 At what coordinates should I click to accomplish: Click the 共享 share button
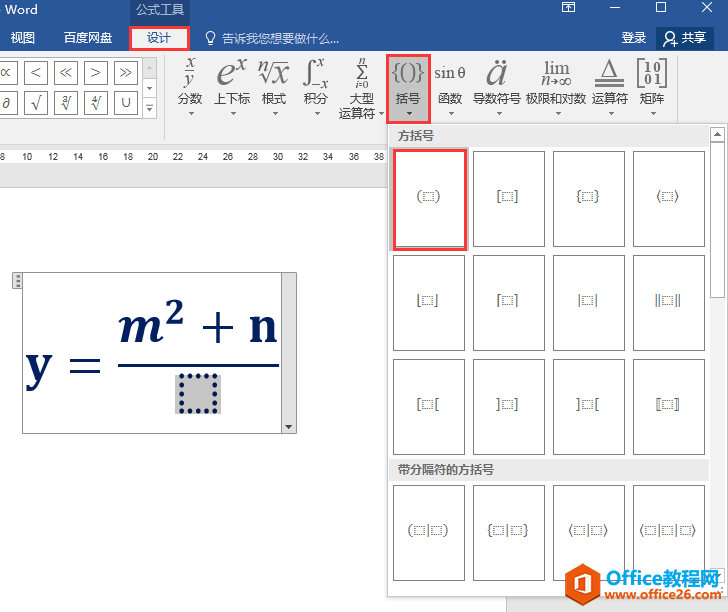(685, 38)
